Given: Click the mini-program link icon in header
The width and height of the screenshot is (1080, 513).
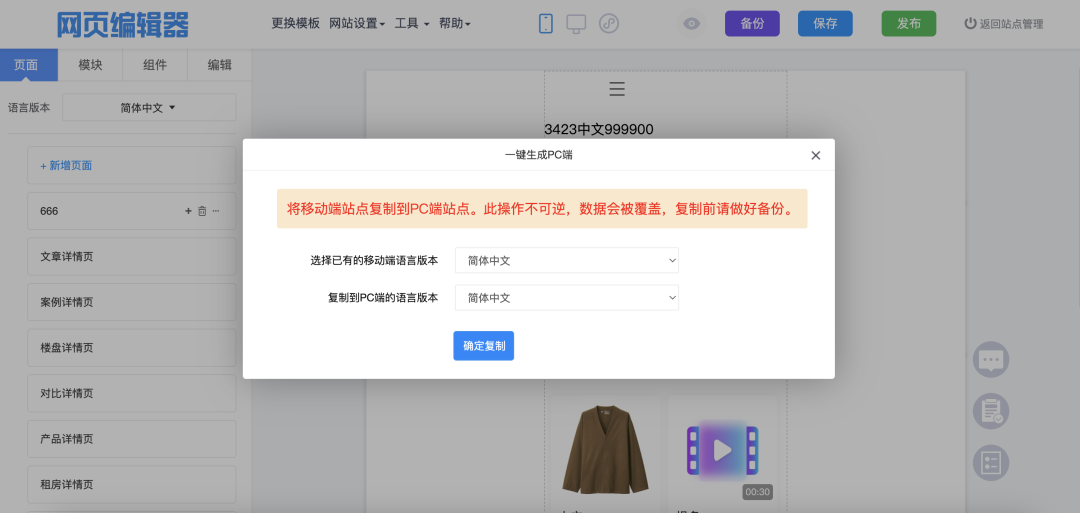Looking at the screenshot, I should (x=609, y=23).
